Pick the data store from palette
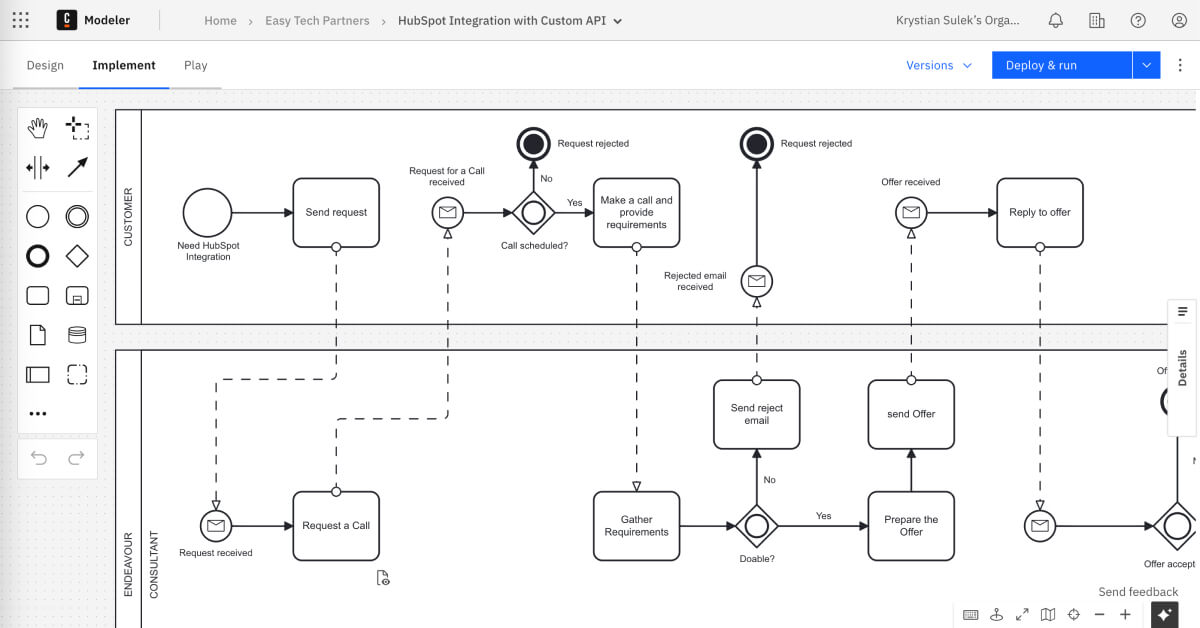This screenshot has width=1200, height=628. pos(77,335)
